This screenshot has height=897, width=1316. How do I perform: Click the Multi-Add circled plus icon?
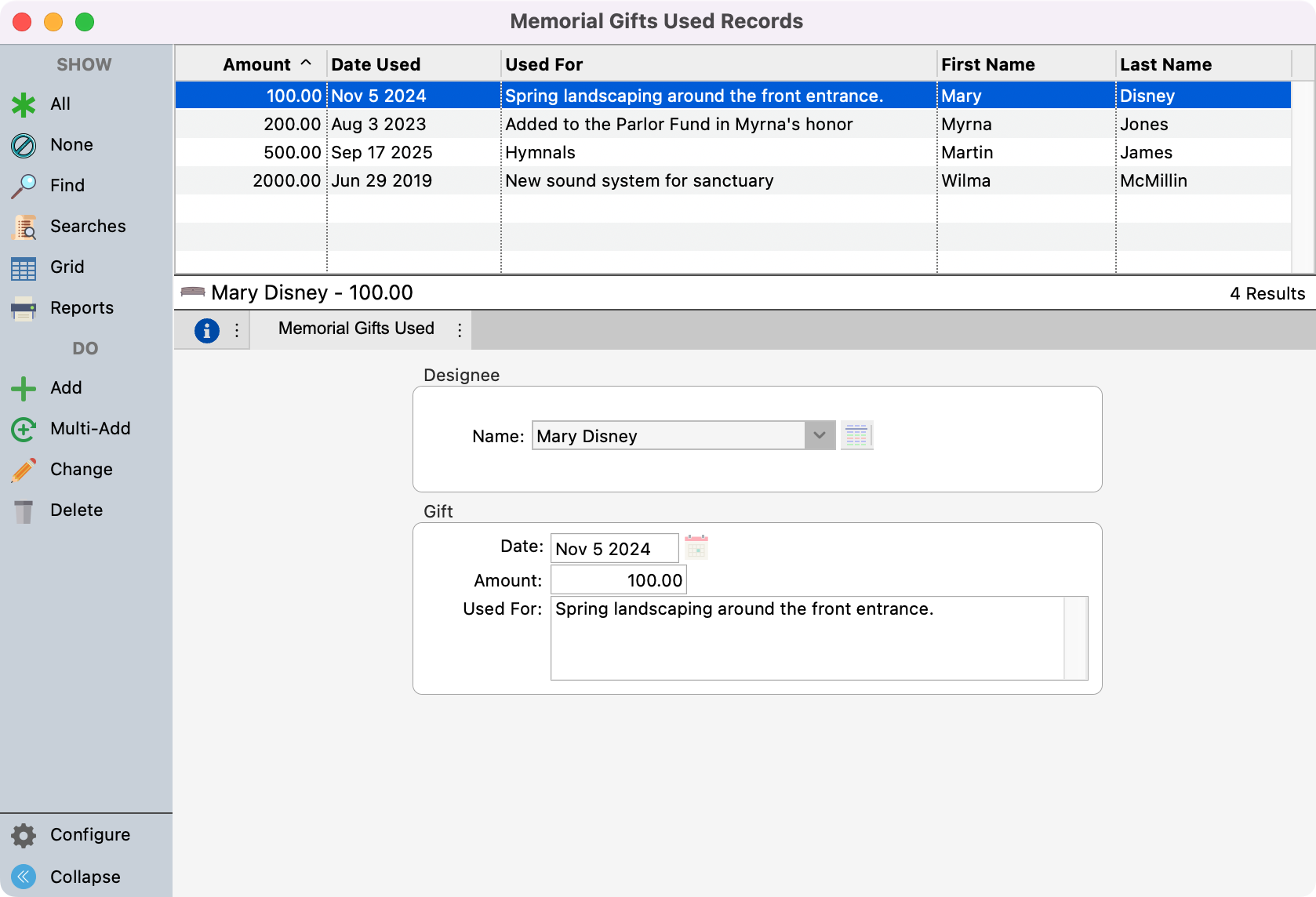[x=24, y=429]
